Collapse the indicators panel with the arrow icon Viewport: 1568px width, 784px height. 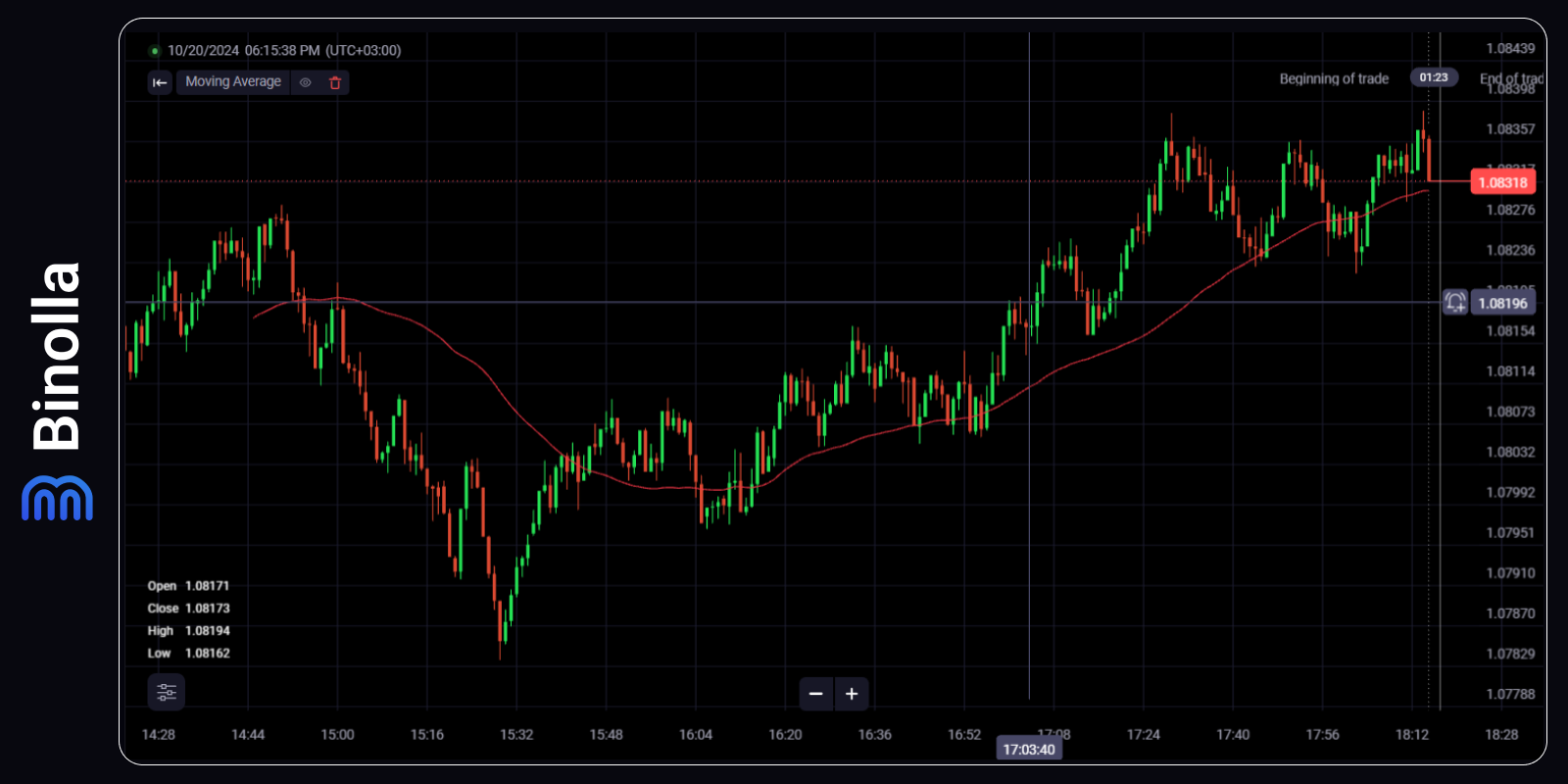(160, 82)
